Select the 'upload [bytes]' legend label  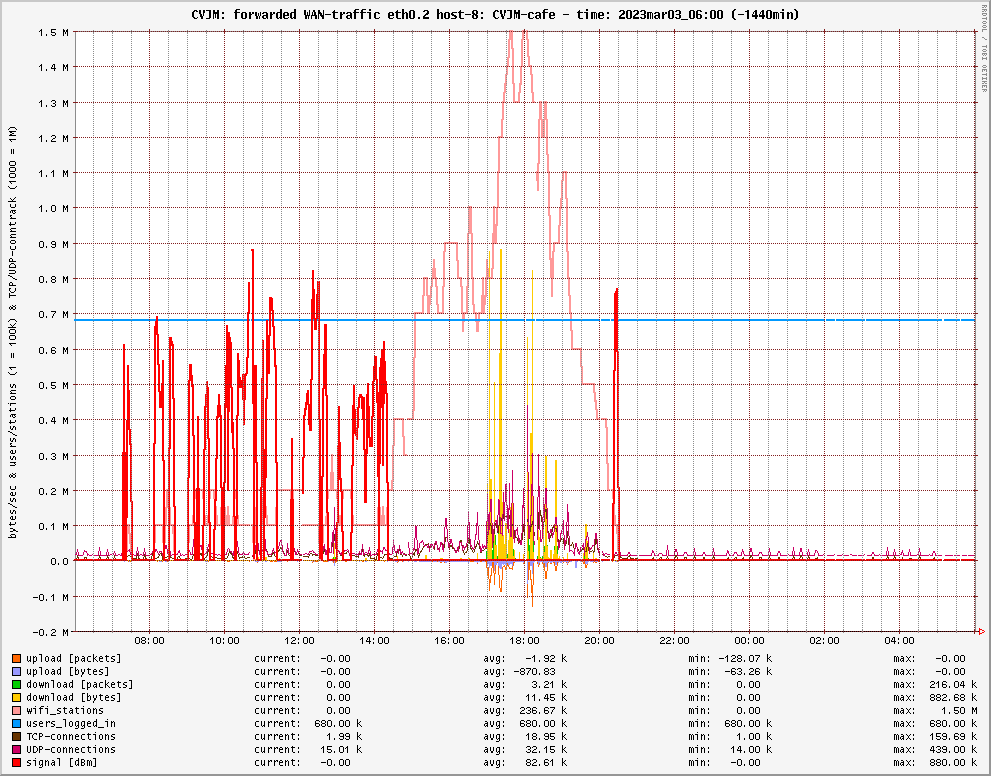(x=68, y=672)
